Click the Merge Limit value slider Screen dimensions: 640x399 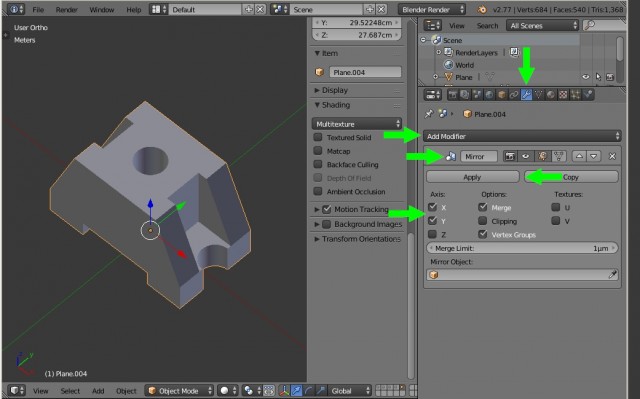(522, 248)
